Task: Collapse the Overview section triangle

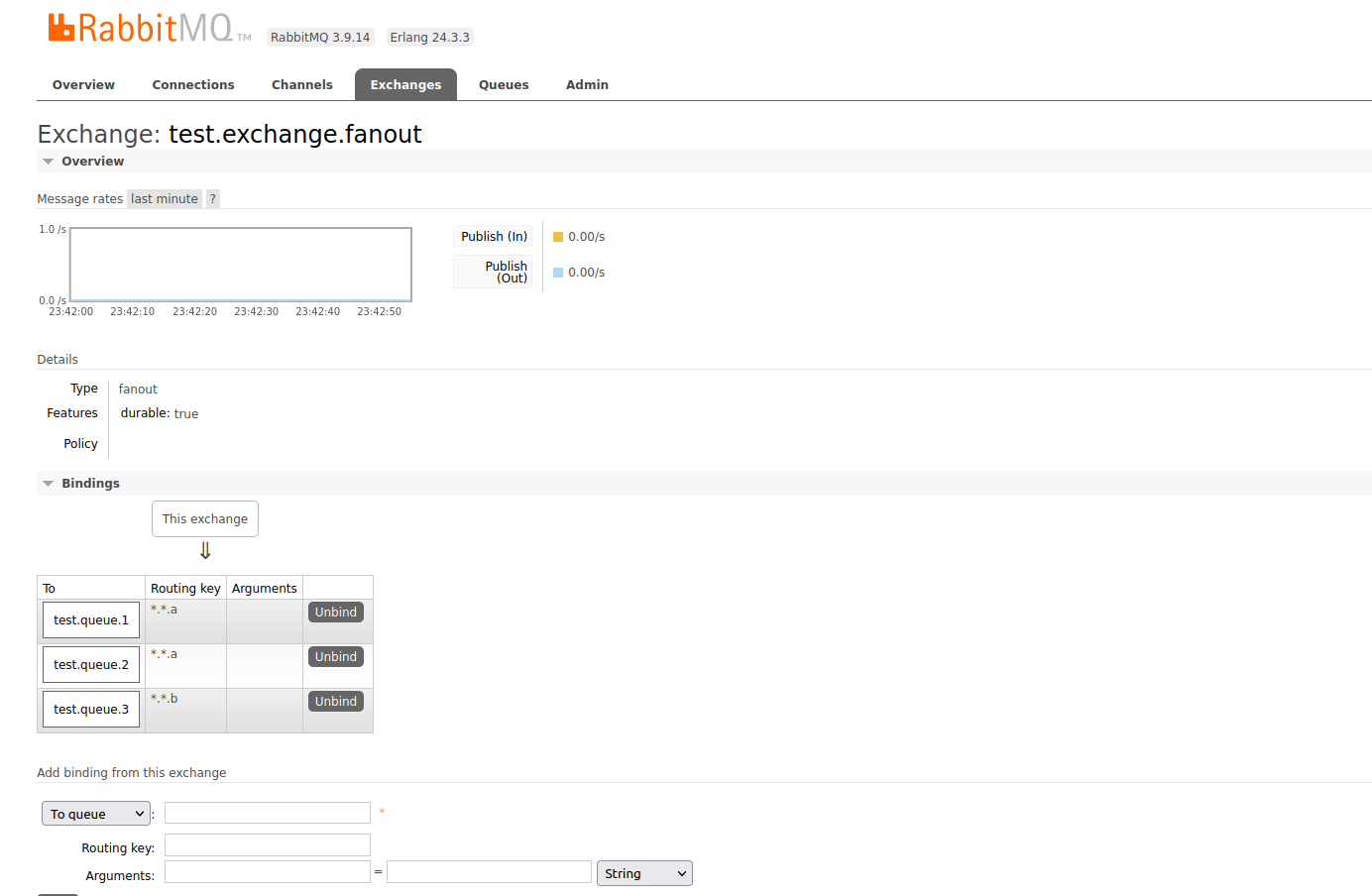Action: tap(48, 162)
